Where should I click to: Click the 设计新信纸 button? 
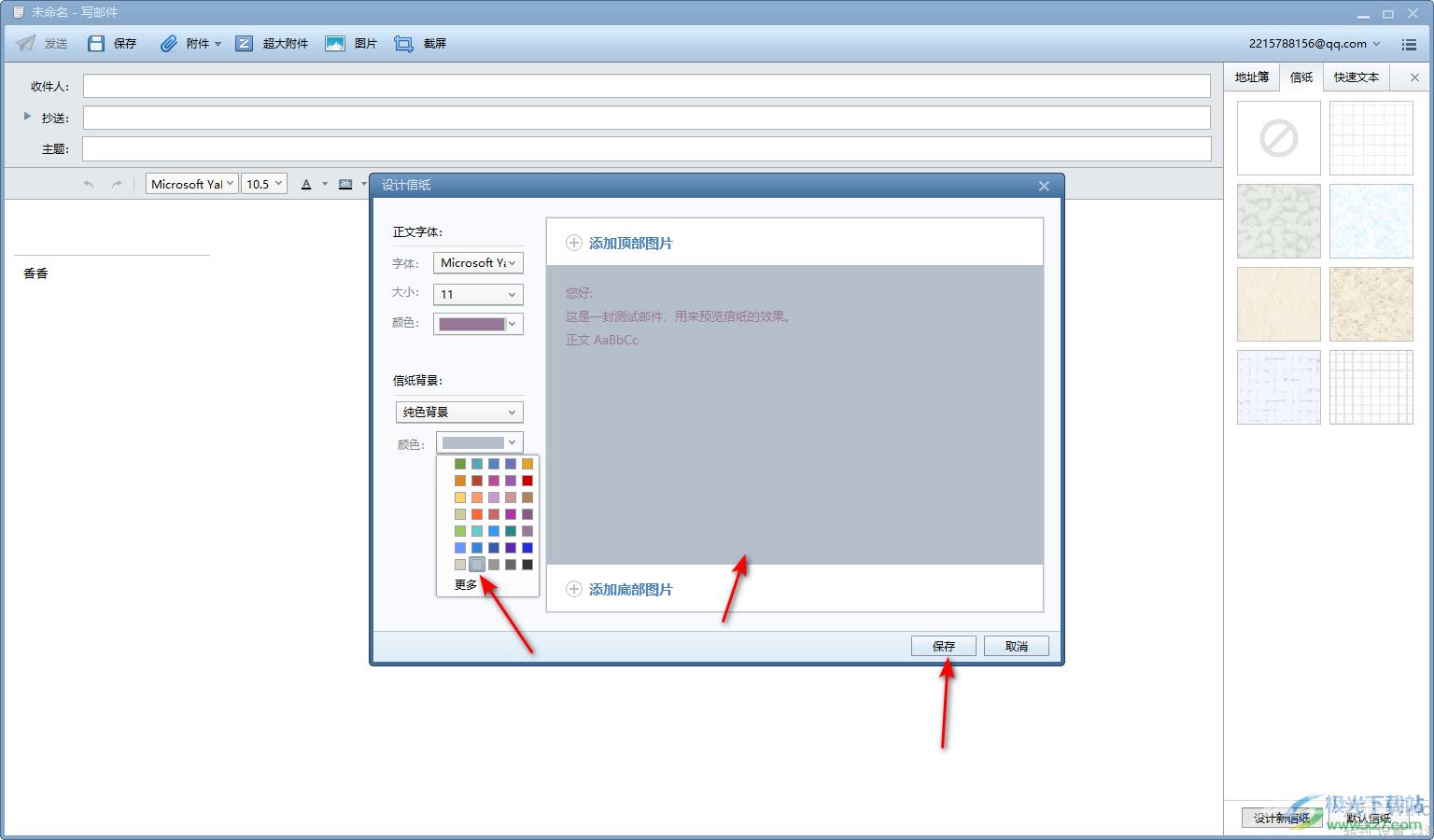point(1282,818)
